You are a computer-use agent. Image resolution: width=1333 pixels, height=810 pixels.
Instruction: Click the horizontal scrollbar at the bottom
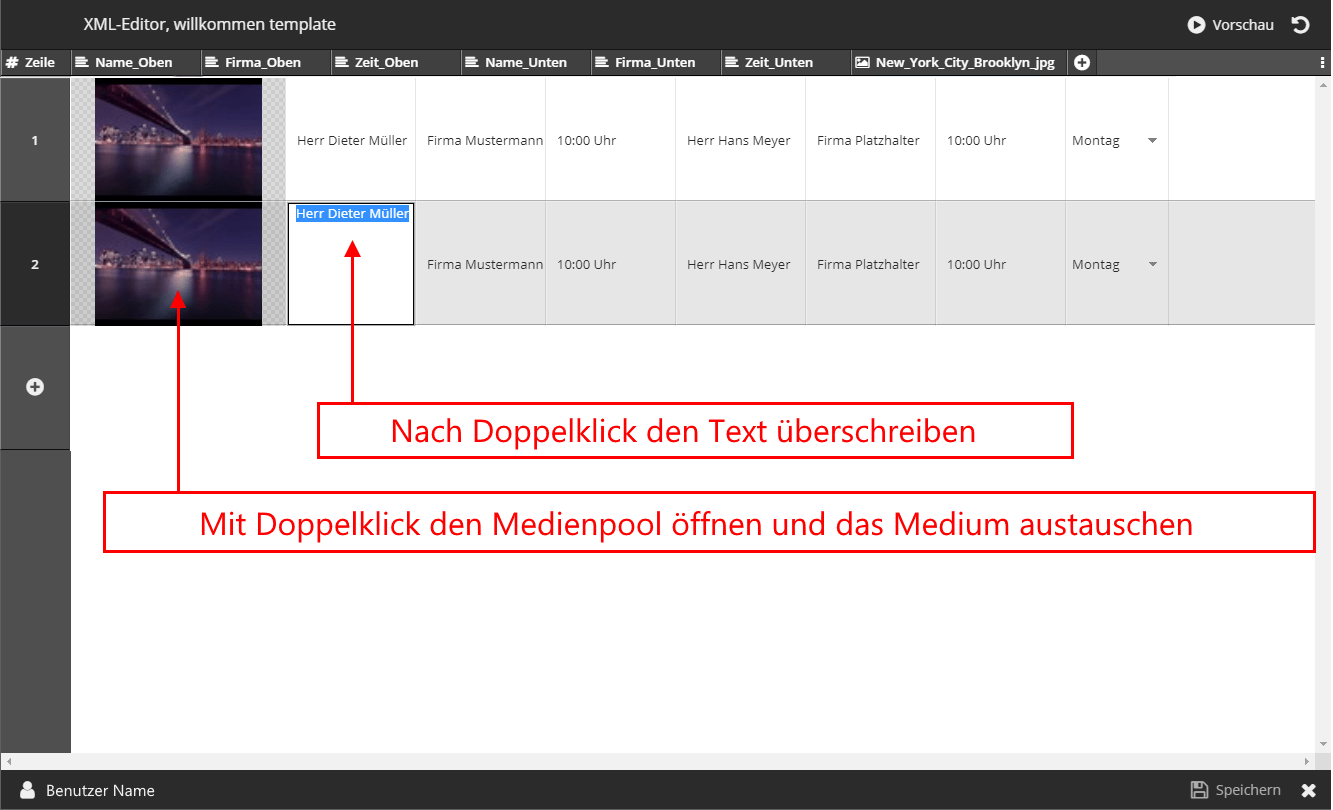click(660, 761)
